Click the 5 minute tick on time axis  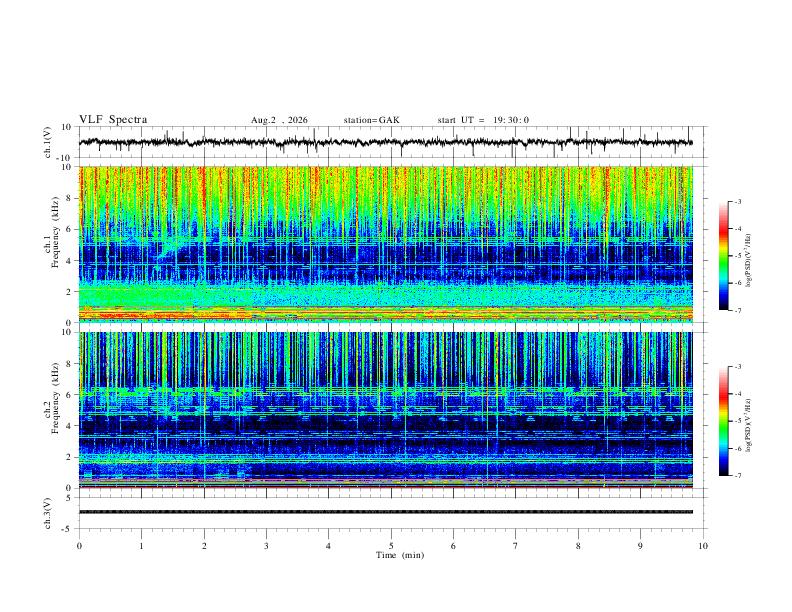[391, 546]
